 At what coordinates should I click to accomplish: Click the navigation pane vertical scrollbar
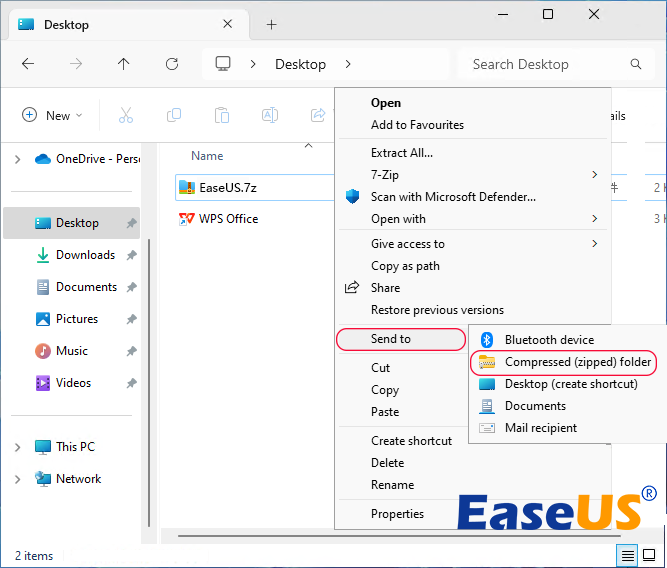tap(148, 383)
